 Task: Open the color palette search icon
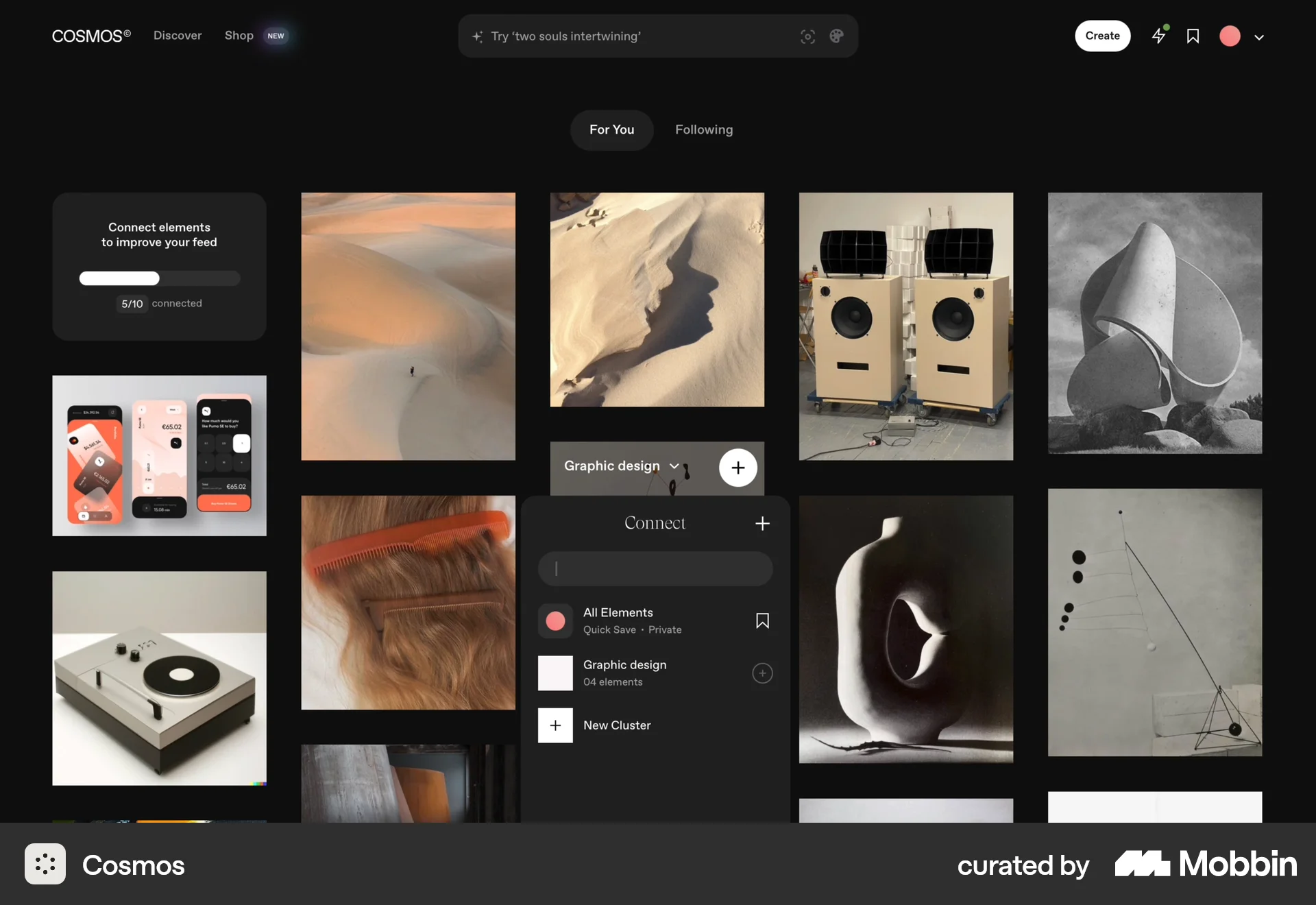(836, 36)
